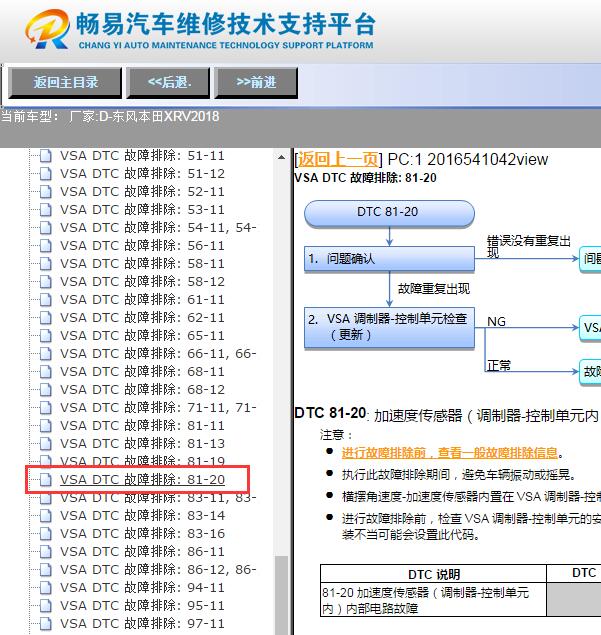Click the 当前车型 东风本田XRV2018 text

[110, 117]
